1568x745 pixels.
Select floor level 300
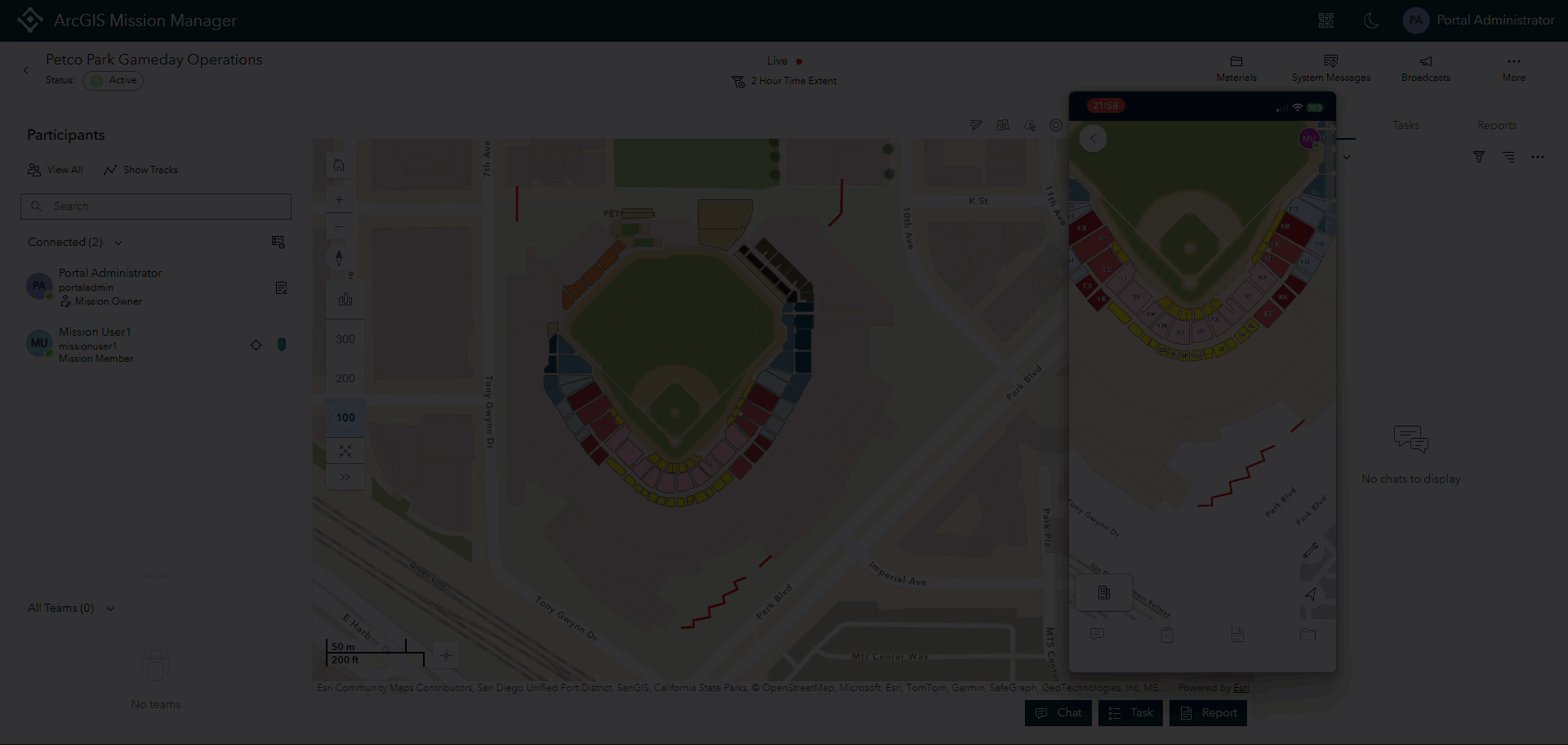pyautogui.click(x=345, y=339)
